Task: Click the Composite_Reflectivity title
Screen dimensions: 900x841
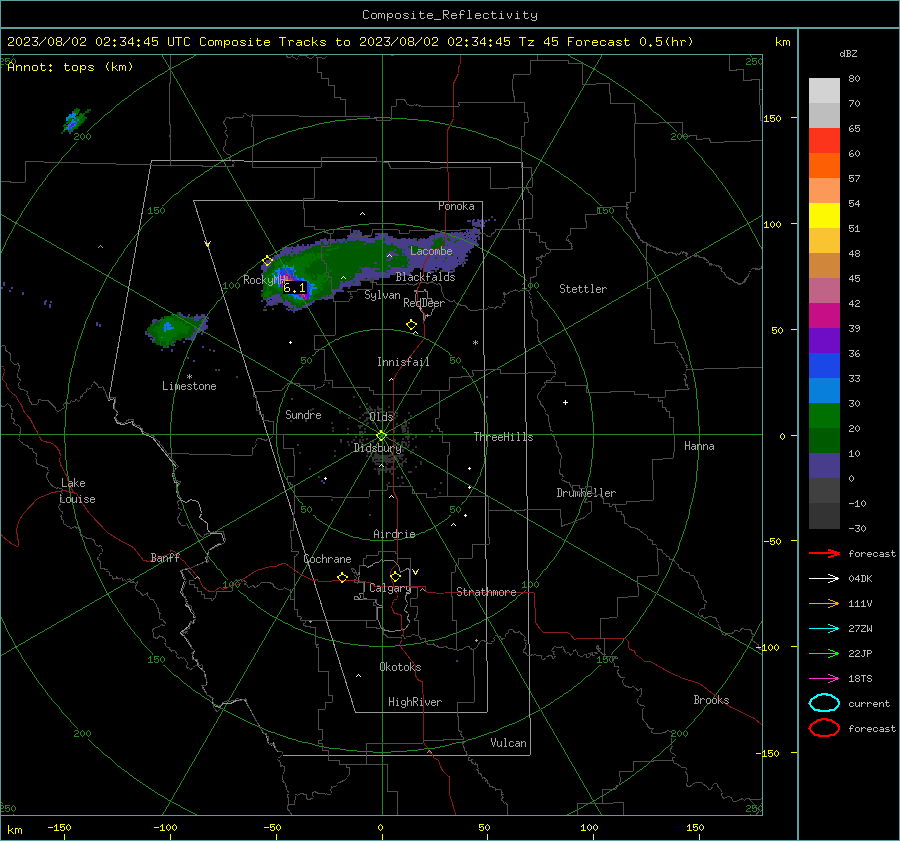Action: tap(450, 15)
